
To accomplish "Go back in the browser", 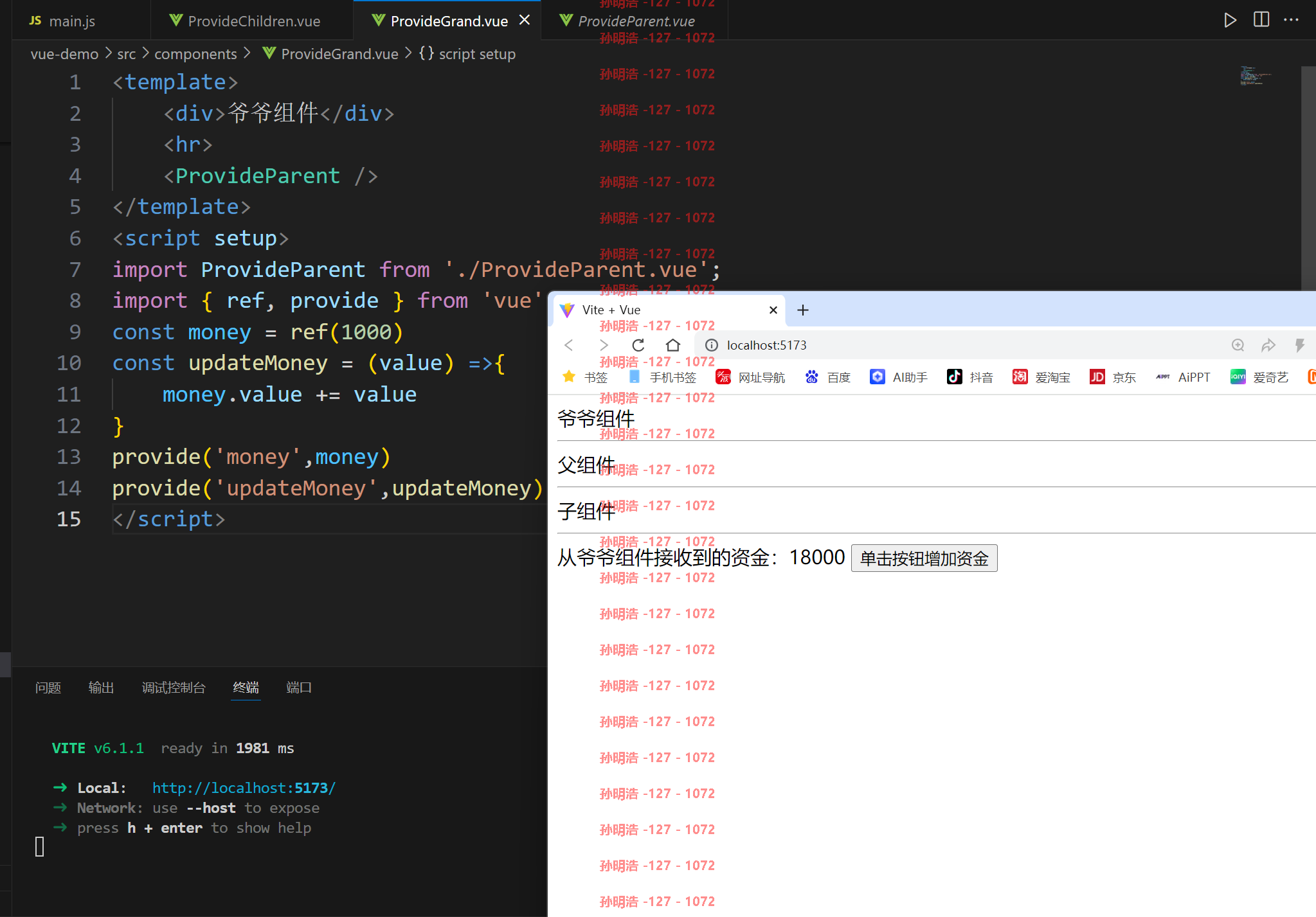I will tap(568, 345).
